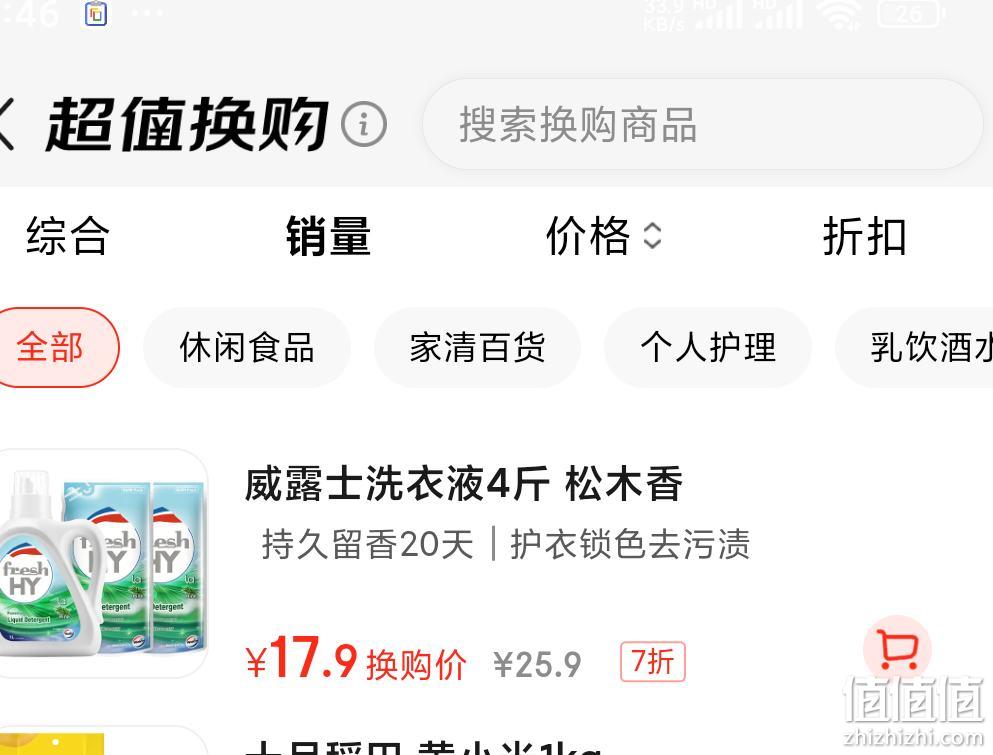The width and height of the screenshot is (993, 755).
Task: Tap the back arrow beside 超值换购
Action: (x=5, y=124)
